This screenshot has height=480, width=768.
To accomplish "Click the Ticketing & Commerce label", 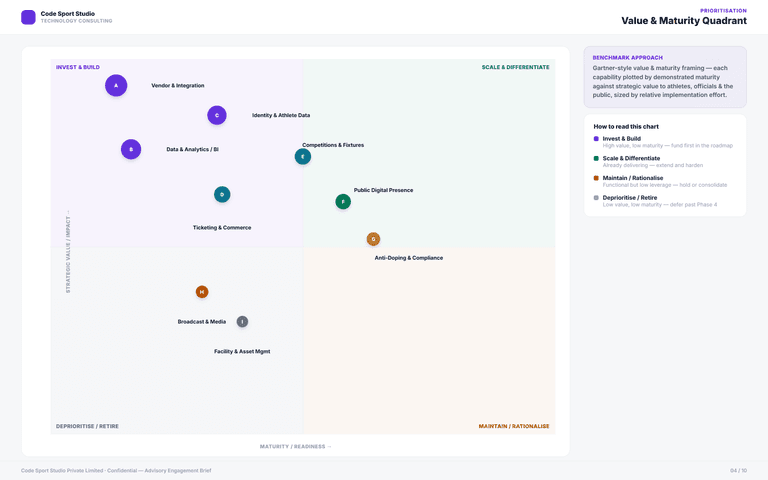I will point(222,228).
